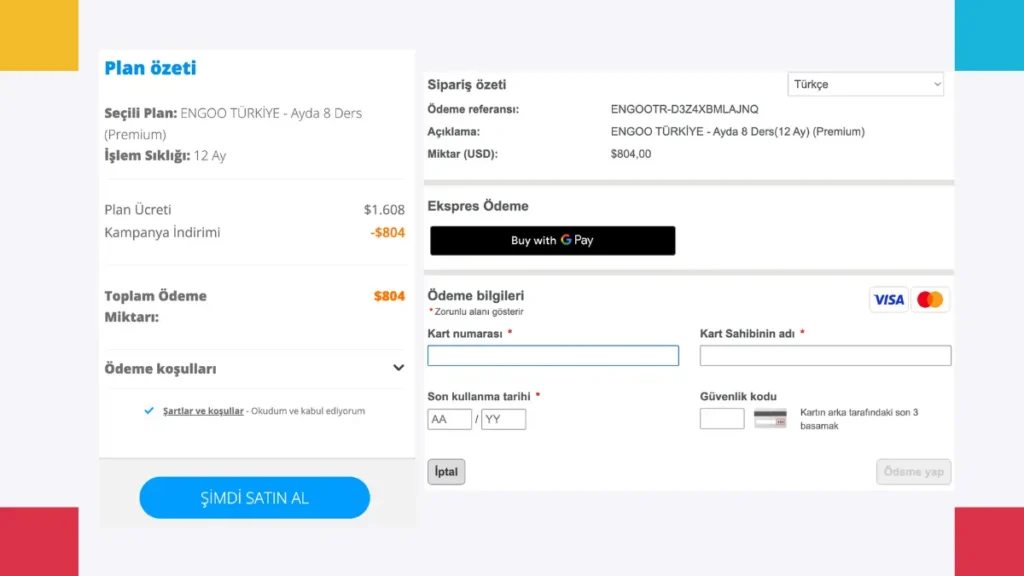Click the İşlem Sıklığı 12 Ay line
This screenshot has width=1024, height=576.
click(165, 155)
